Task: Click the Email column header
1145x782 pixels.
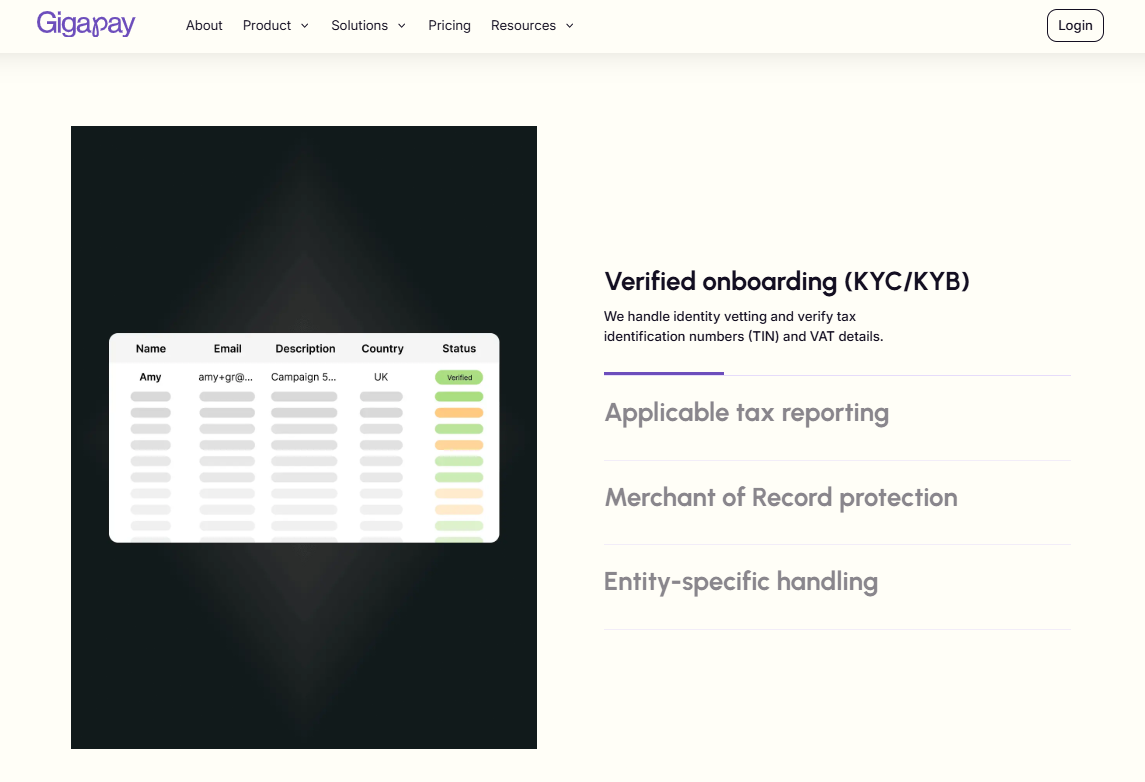Action: [x=227, y=348]
